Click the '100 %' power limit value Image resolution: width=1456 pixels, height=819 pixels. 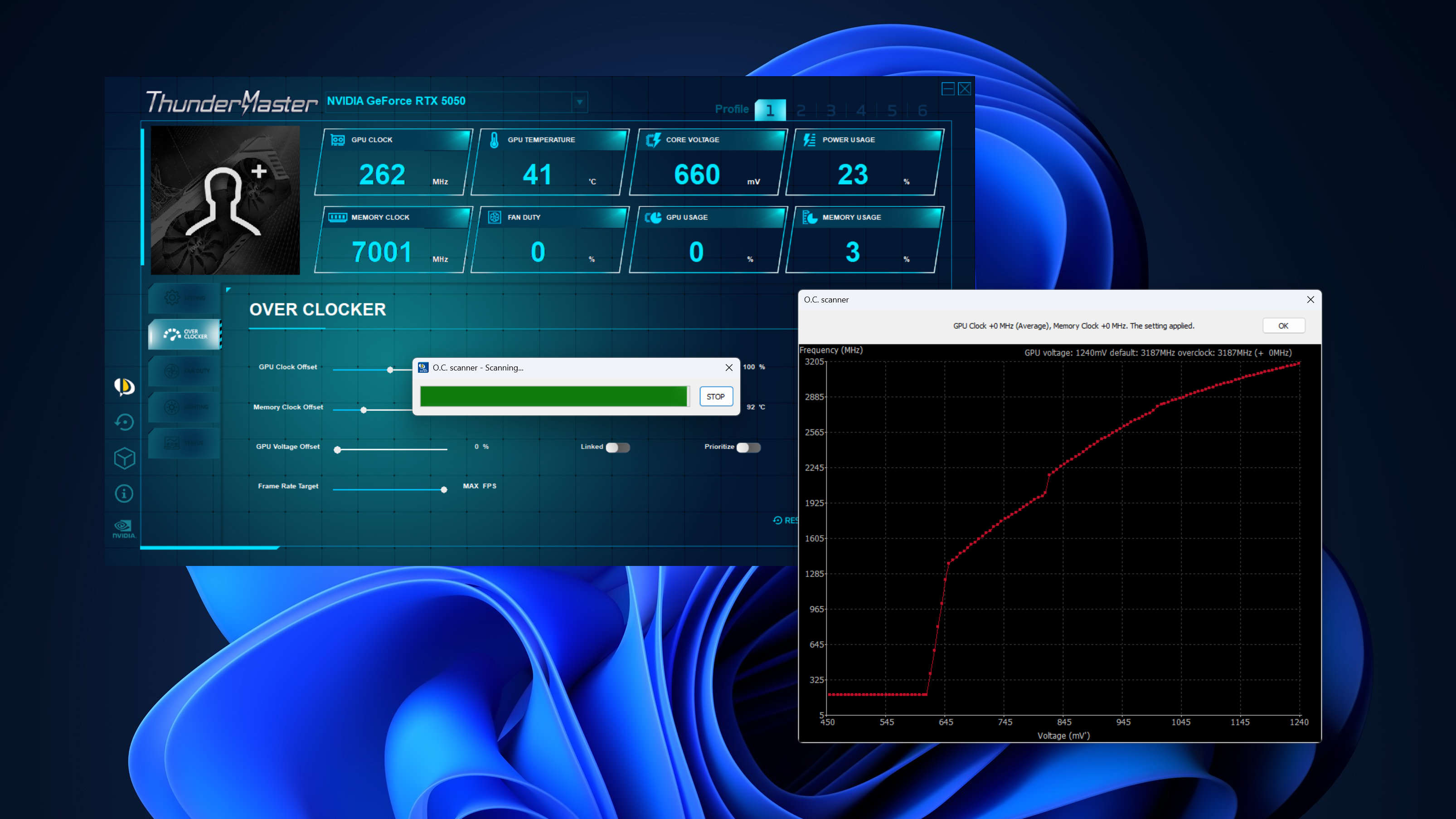pos(754,366)
